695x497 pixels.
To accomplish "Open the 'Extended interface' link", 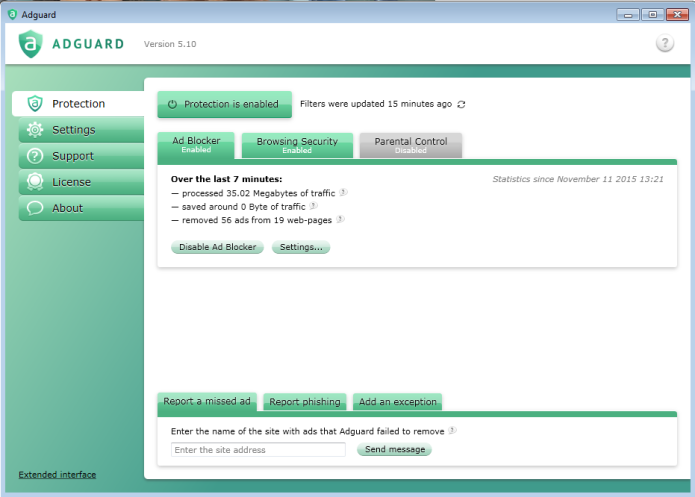I will coord(57,475).
